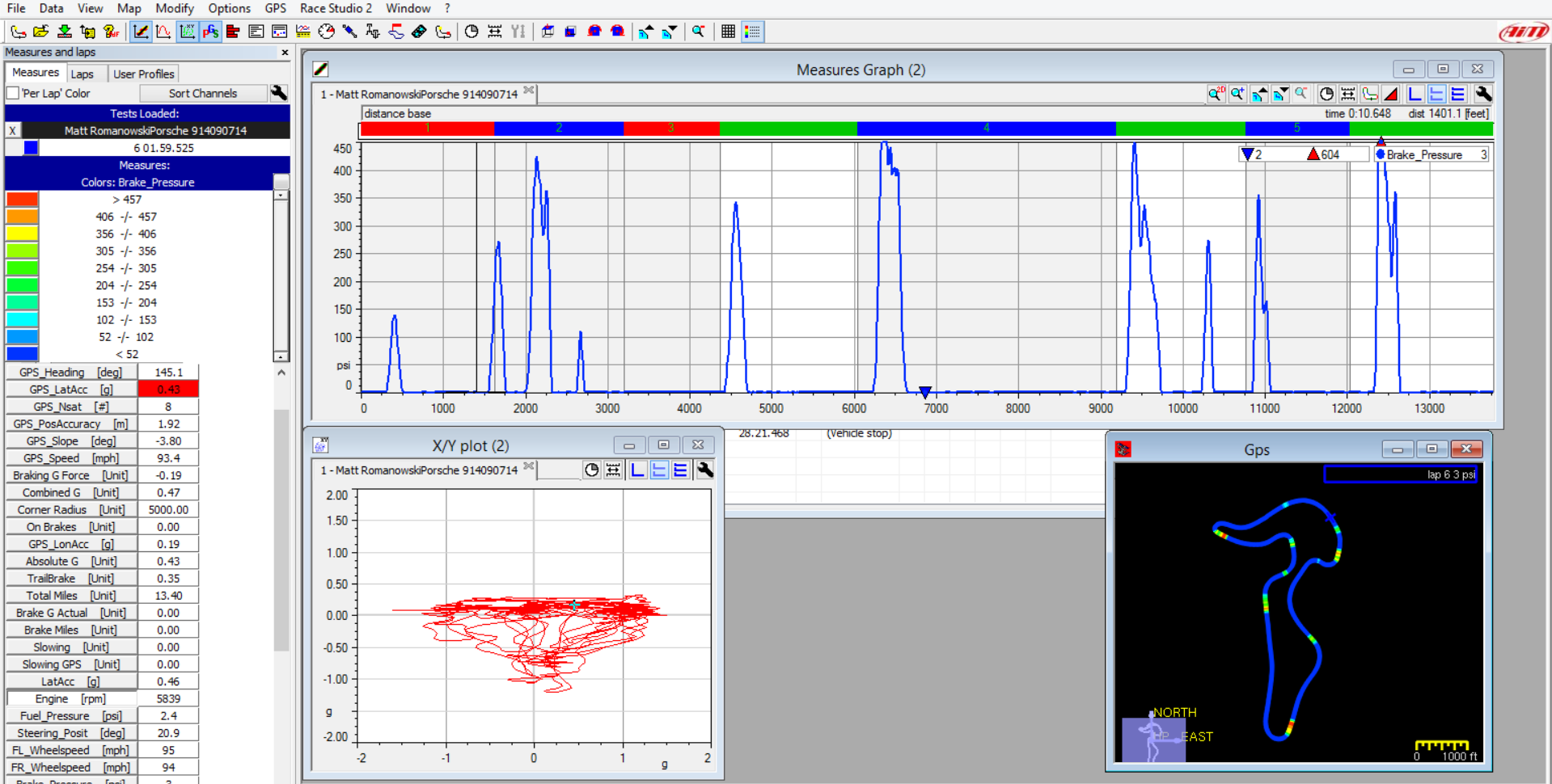The image size is (1552, 784).
Task: Switch to the Laps tab
Action: 82,74
